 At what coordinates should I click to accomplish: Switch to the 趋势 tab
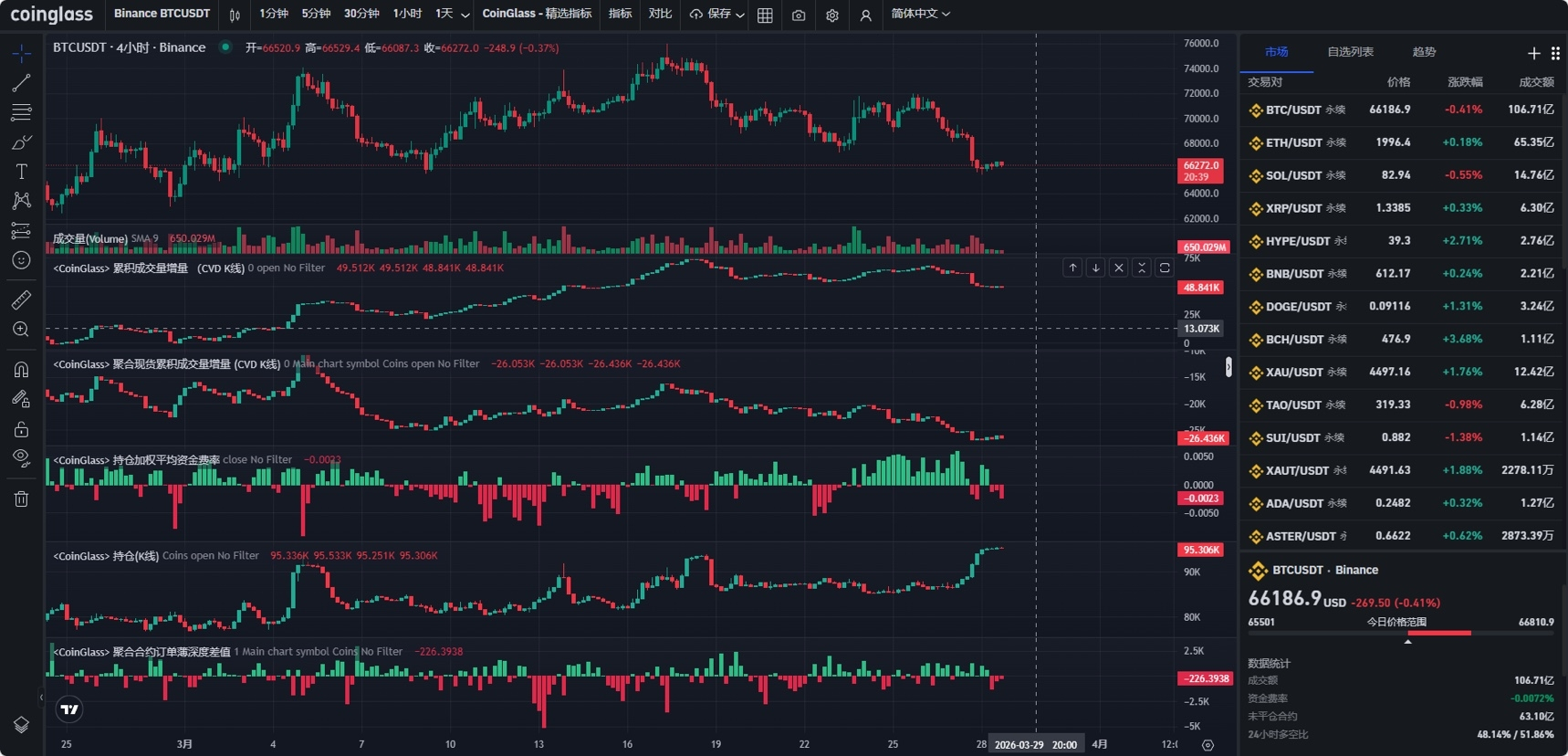[1424, 52]
